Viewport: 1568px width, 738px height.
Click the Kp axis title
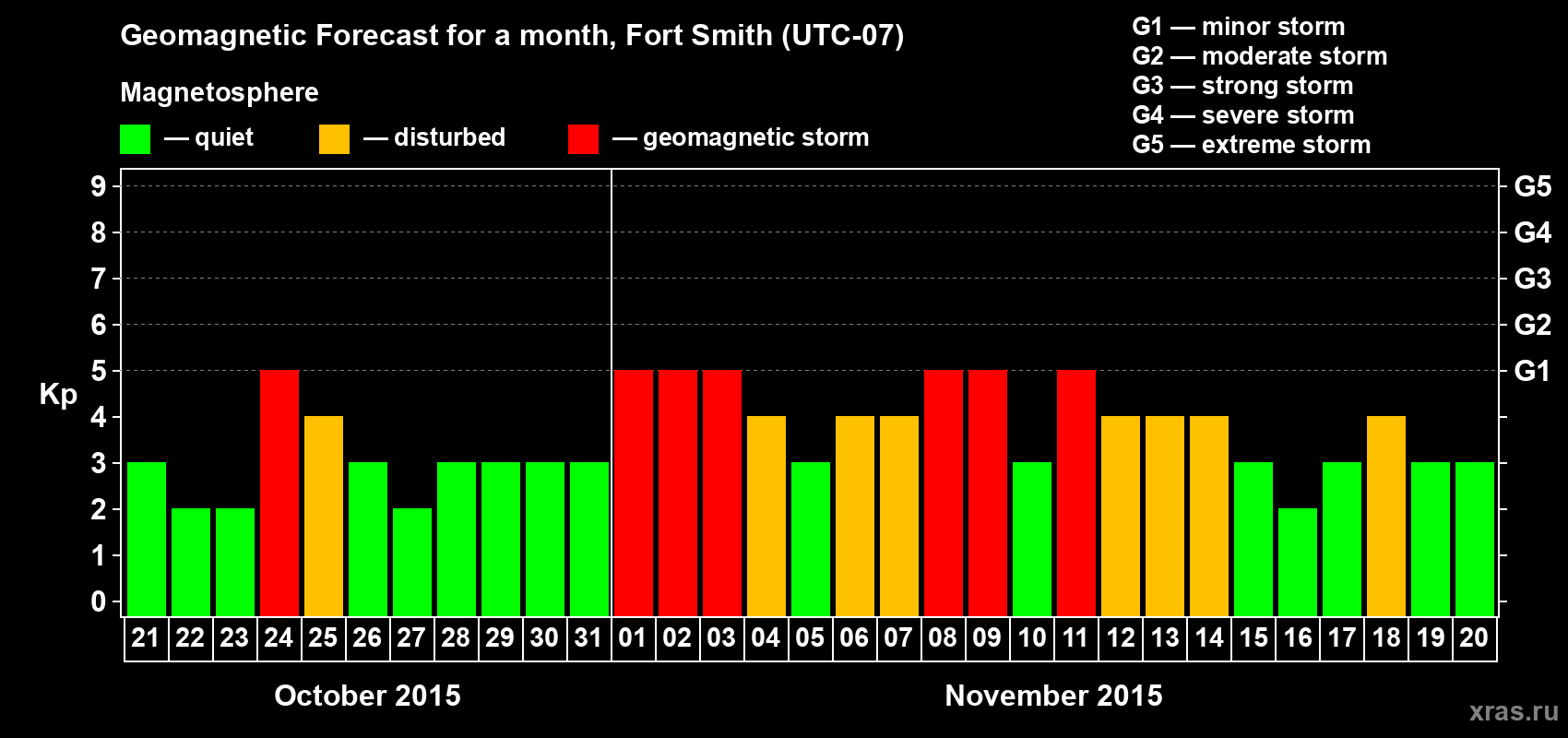coord(58,395)
